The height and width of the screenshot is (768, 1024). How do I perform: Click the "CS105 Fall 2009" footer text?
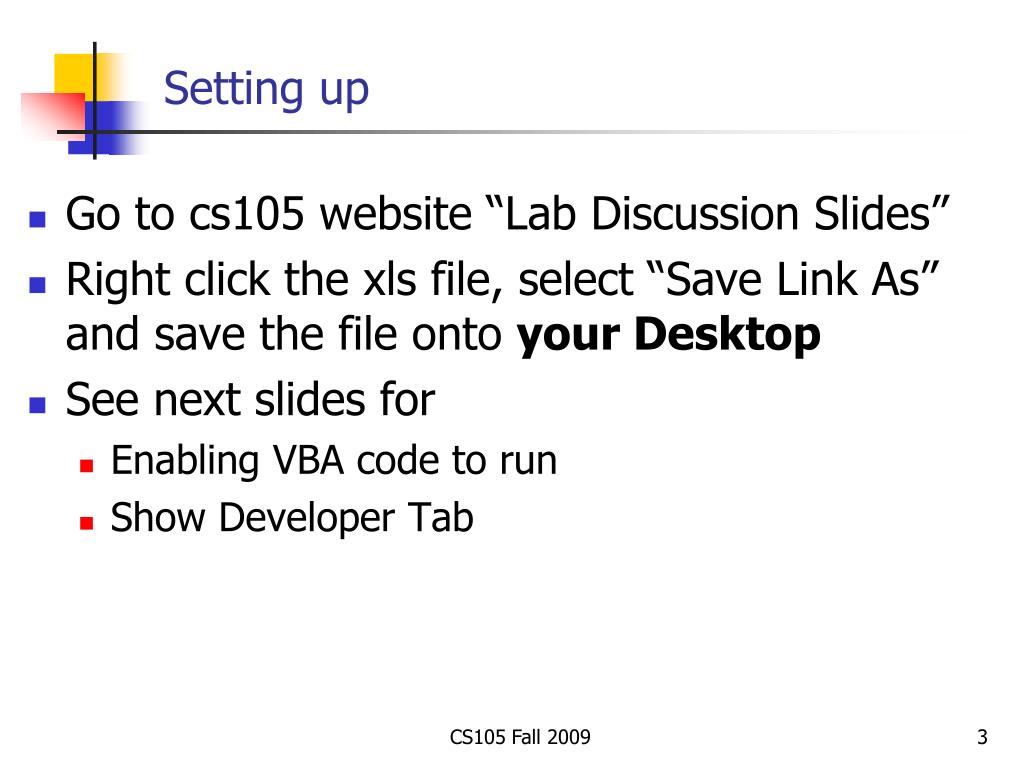tap(520, 737)
